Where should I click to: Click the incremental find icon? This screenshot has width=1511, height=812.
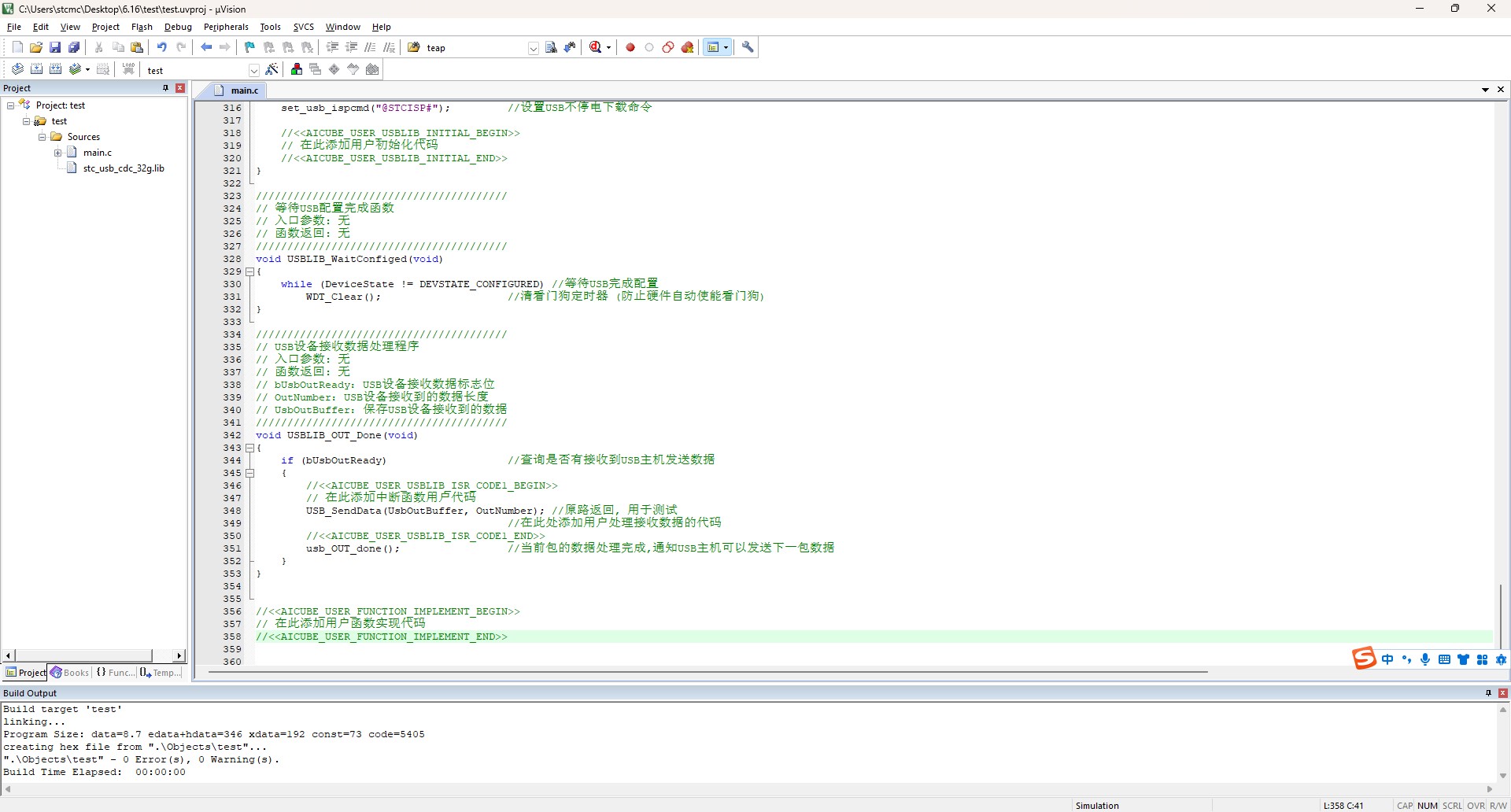570,47
